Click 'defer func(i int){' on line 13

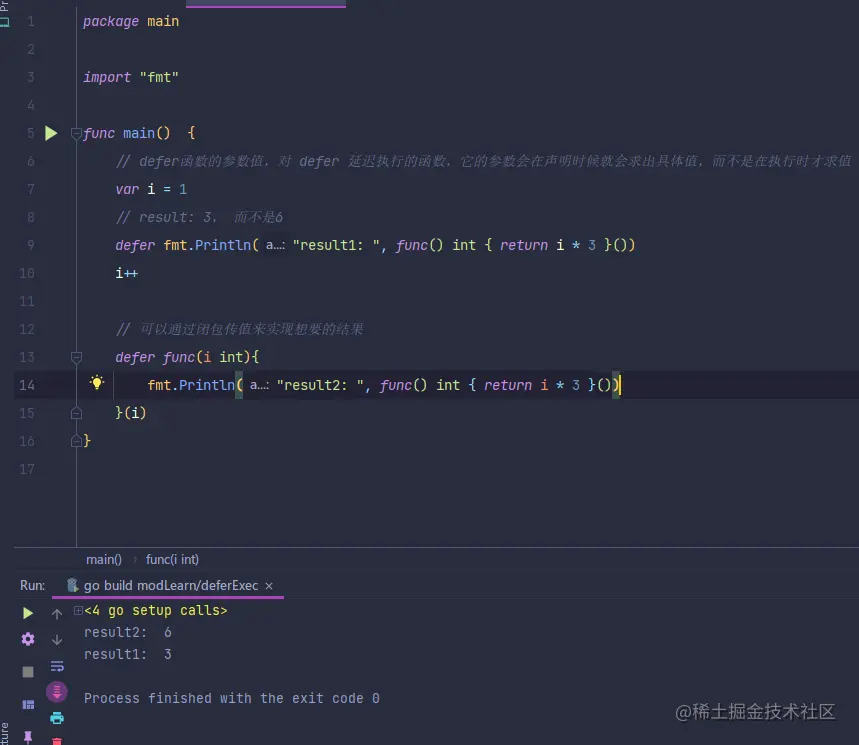187,357
